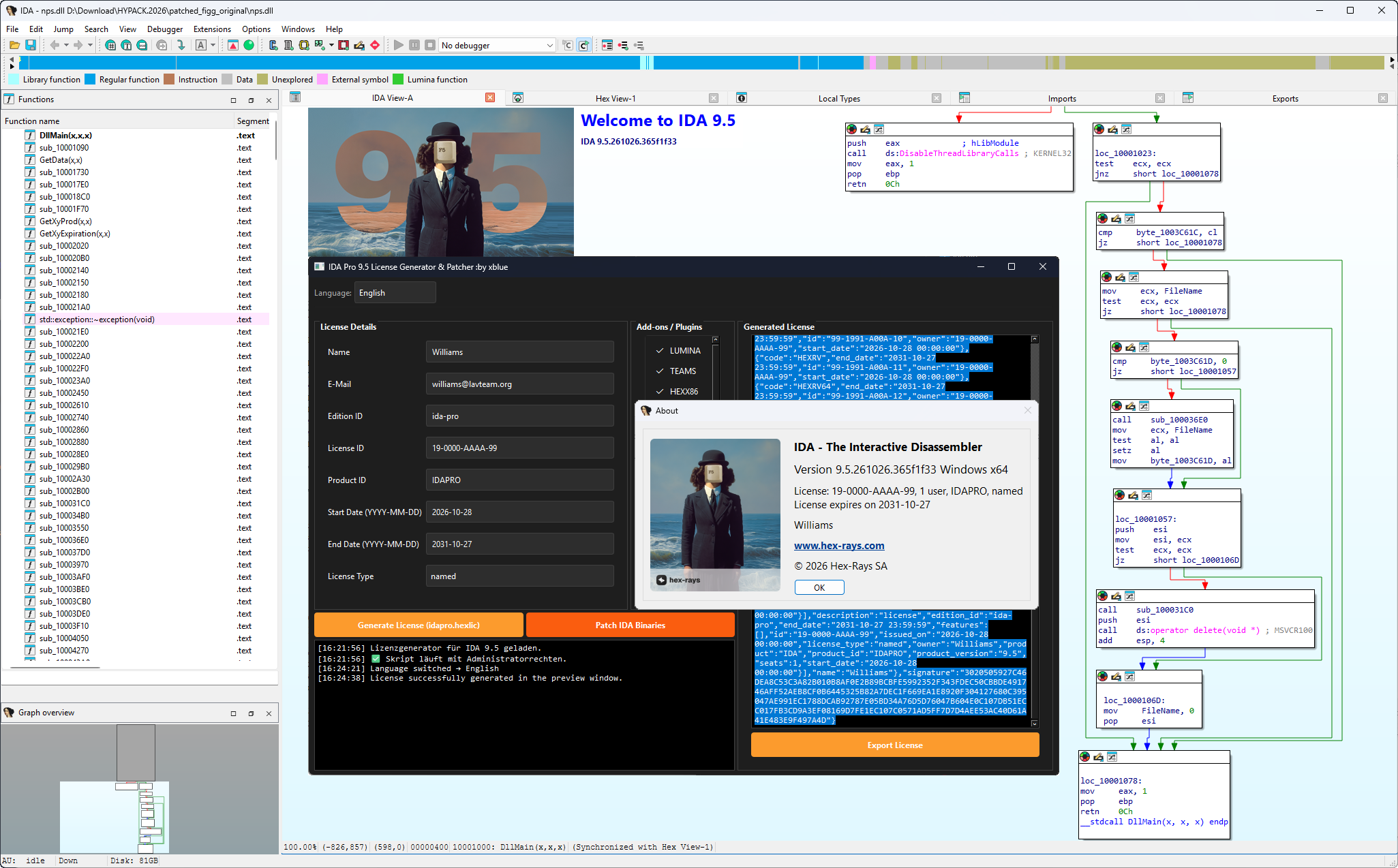The height and width of the screenshot is (868, 1398).
Task: Float the Functions panel
Action: click(x=251, y=100)
